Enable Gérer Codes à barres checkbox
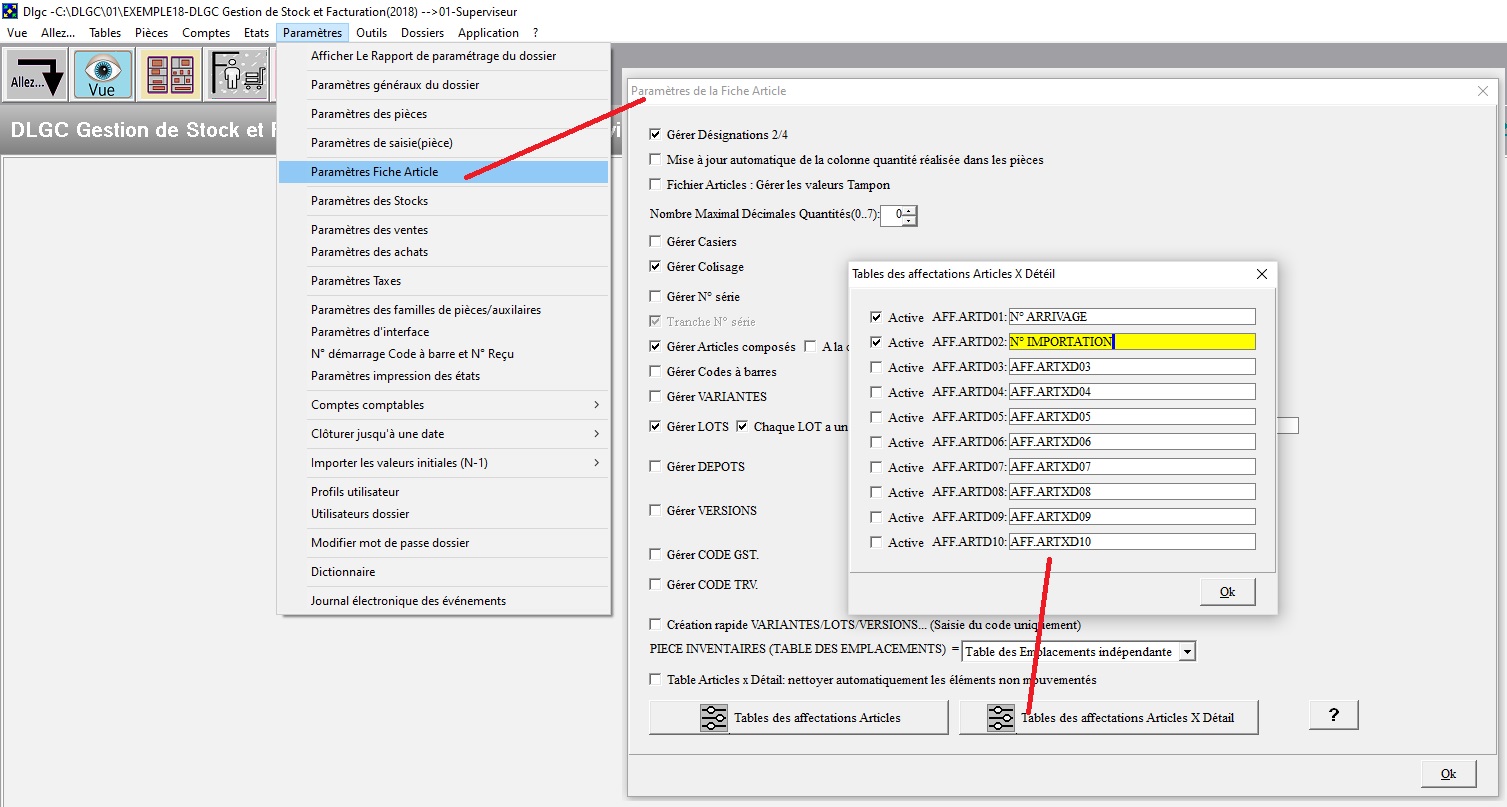 (656, 371)
